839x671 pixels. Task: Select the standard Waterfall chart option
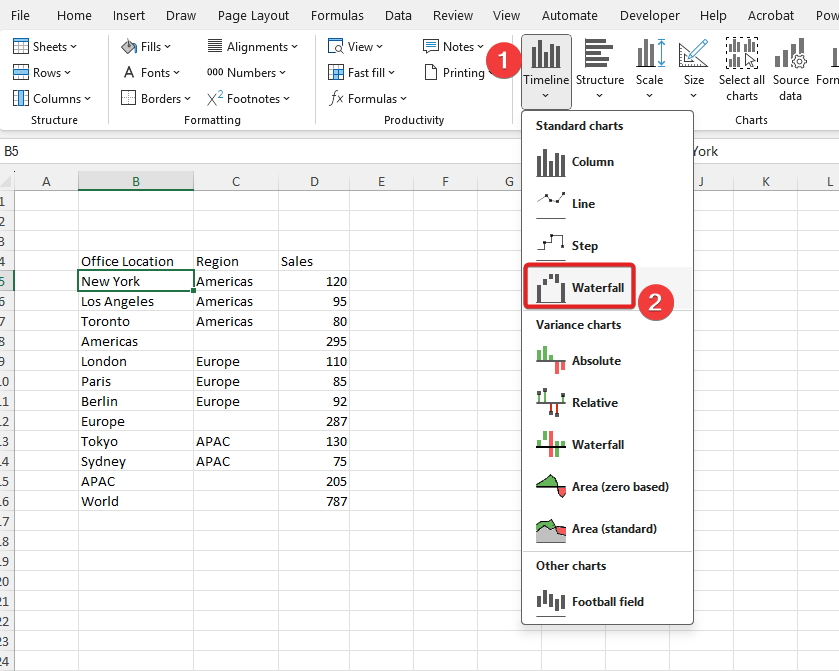[581, 288]
